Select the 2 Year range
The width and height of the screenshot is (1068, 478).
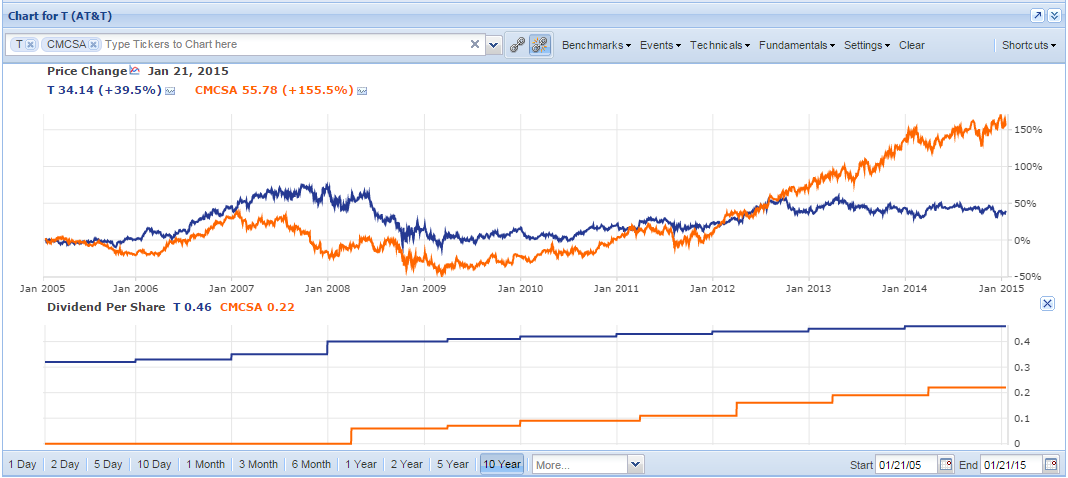point(407,464)
